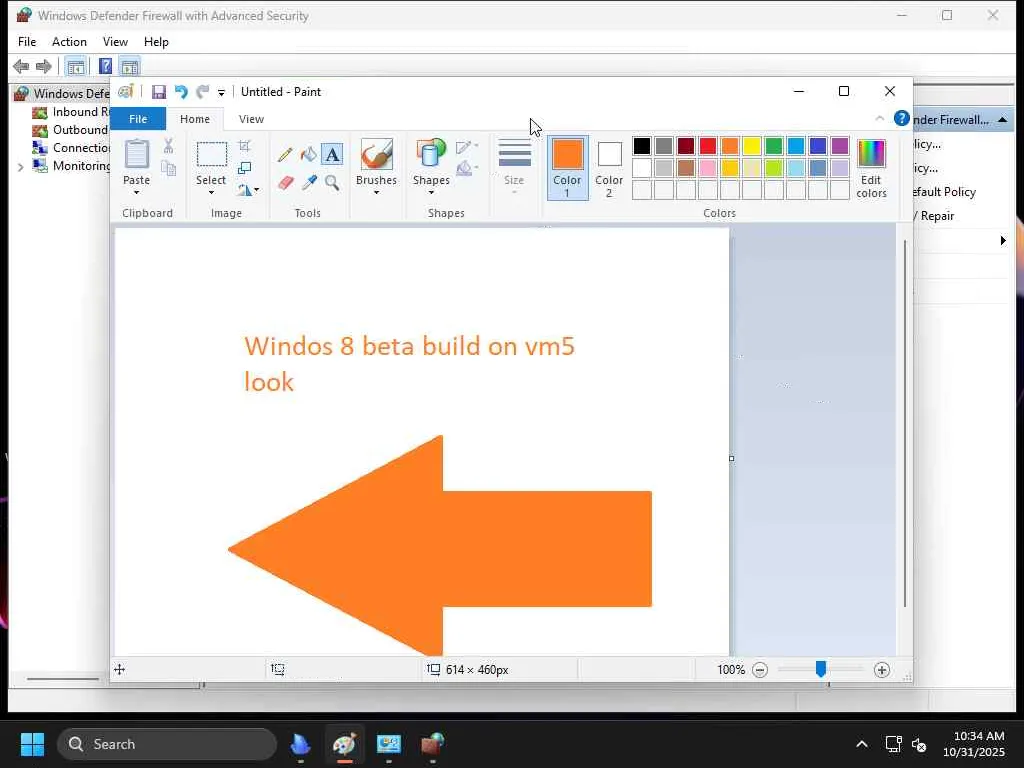Image resolution: width=1024 pixels, height=768 pixels.
Task: Open the Firewall Action menu
Action: click(69, 42)
